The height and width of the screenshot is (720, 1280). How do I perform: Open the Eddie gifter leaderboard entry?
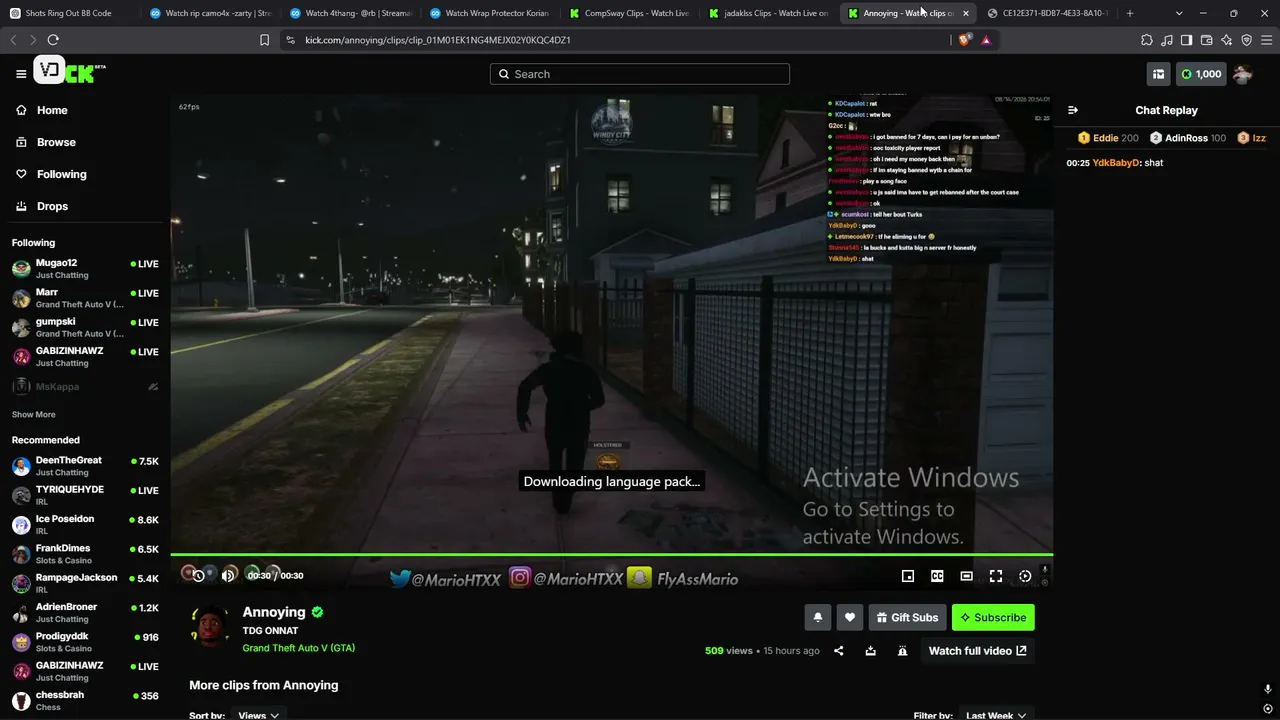[1108, 138]
